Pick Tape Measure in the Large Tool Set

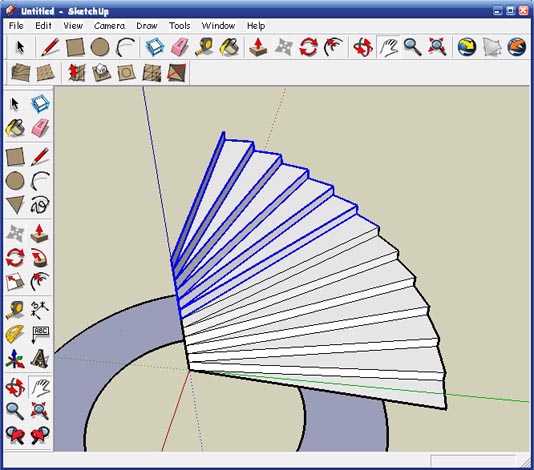point(15,310)
